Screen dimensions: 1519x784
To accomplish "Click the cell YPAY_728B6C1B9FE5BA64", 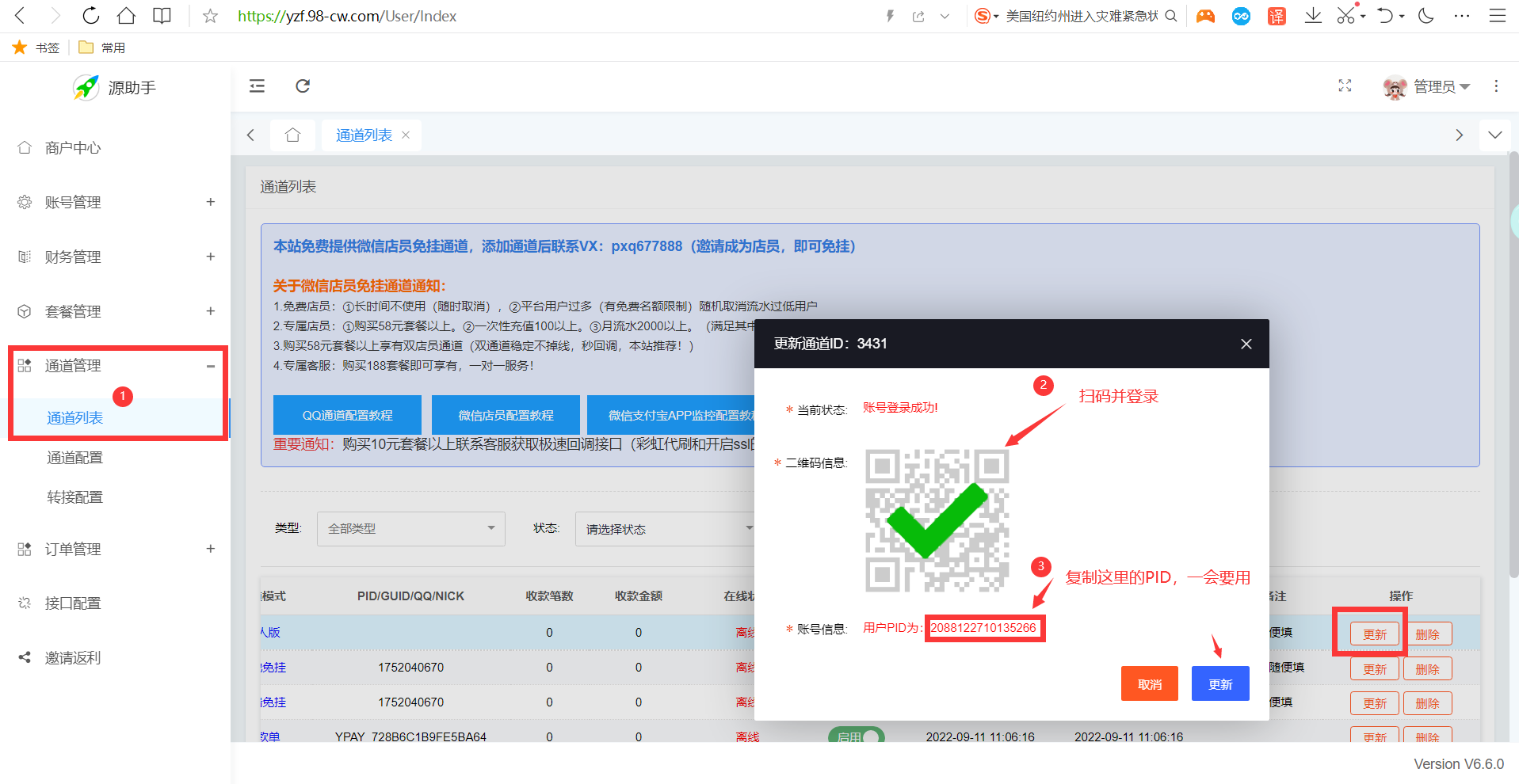I will point(410,736).
